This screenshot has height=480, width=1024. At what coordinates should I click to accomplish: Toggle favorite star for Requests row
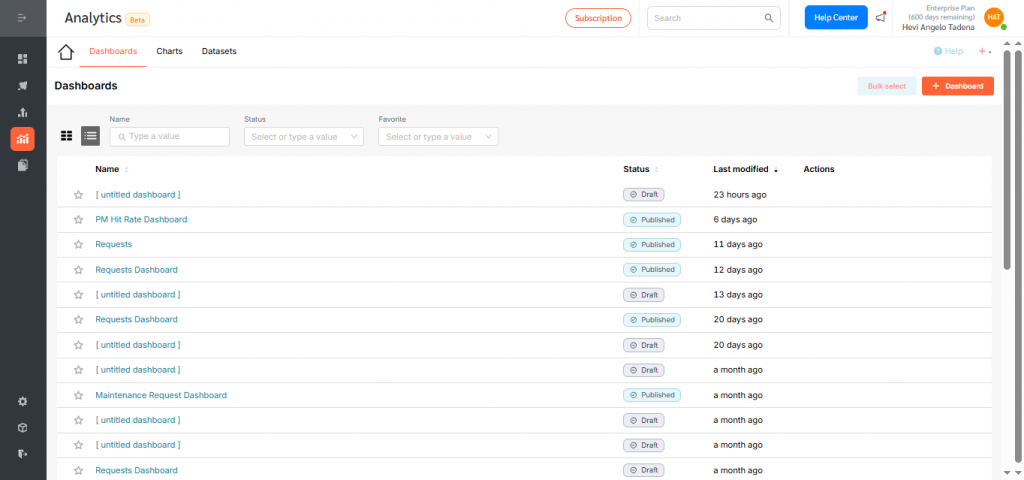(78, 245)
